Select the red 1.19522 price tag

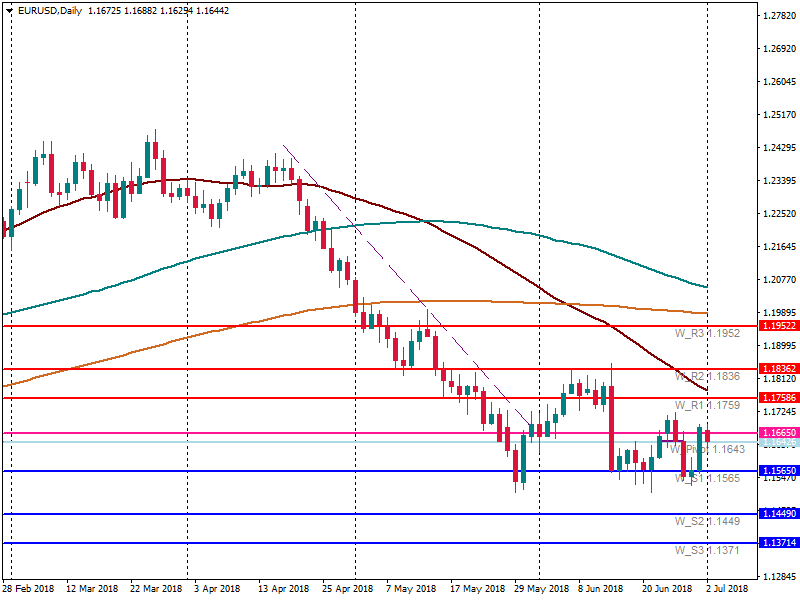tap(779, 326)
